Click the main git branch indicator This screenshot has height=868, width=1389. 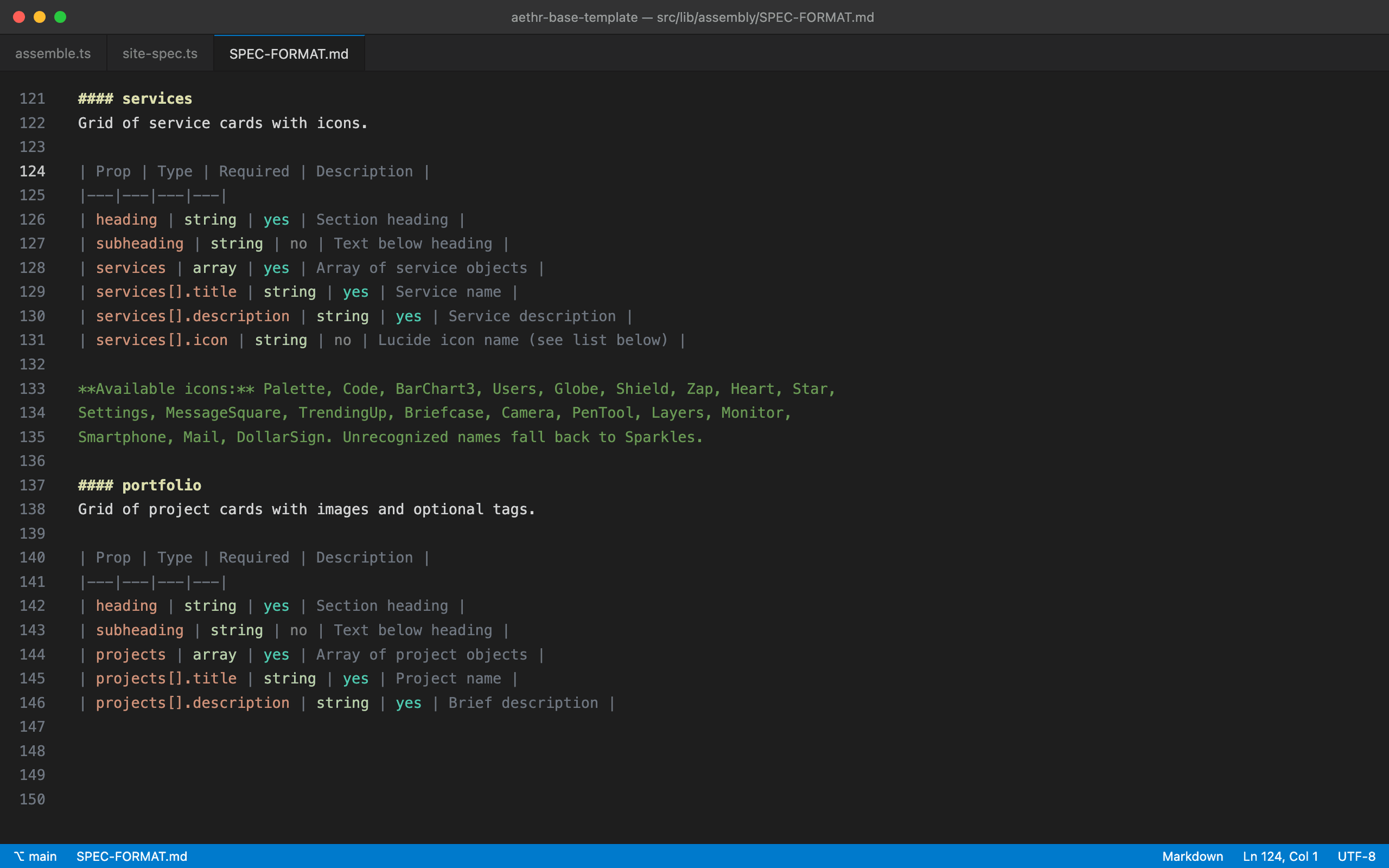(x=36, y=856)
